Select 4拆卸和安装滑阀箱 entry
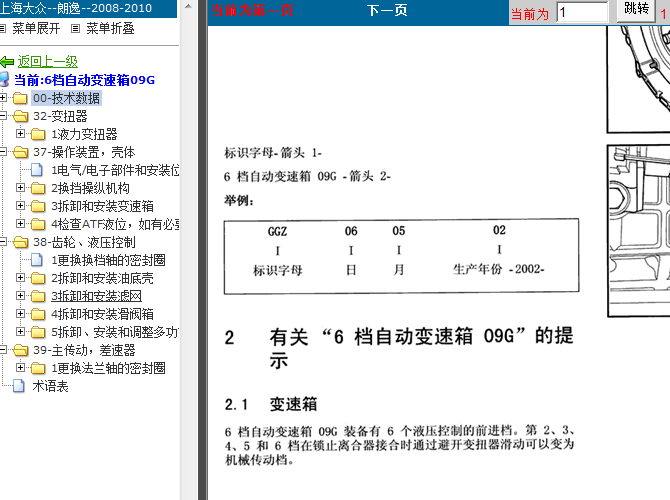 point(102,314)
